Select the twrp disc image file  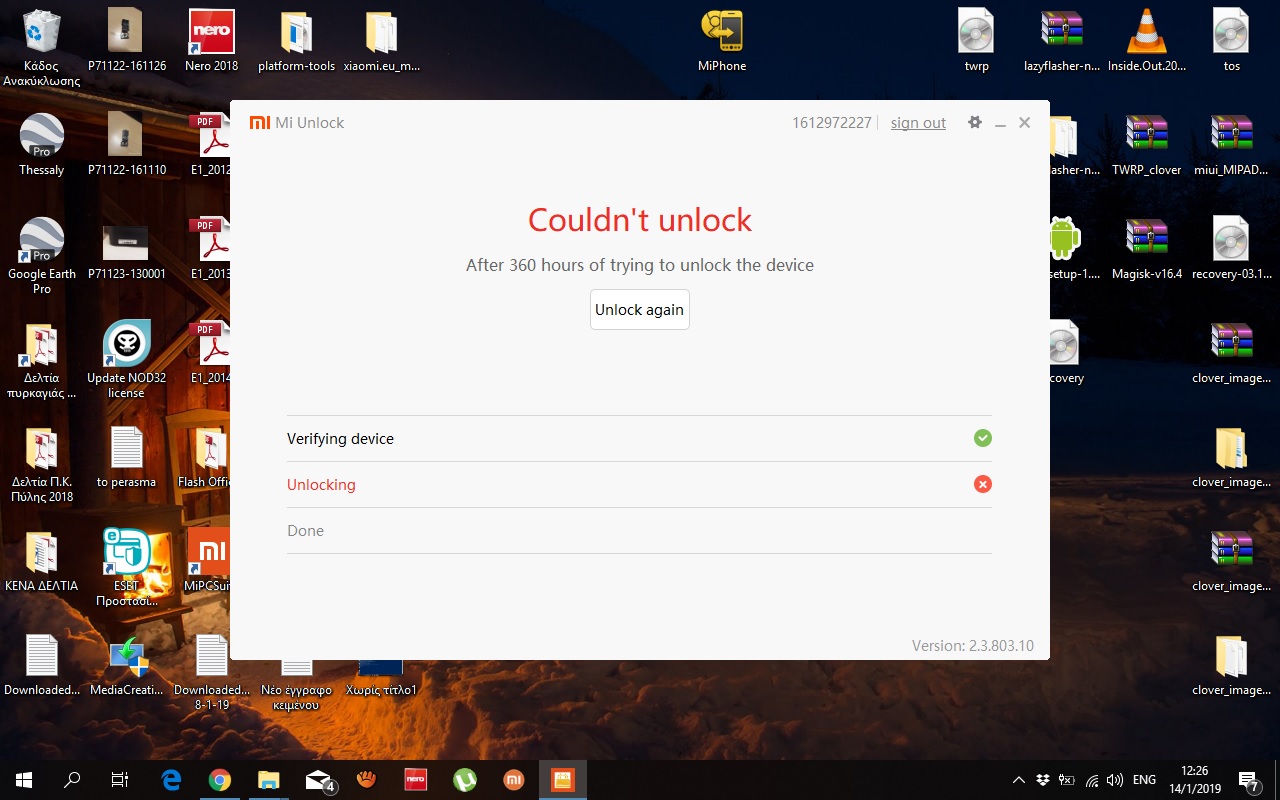click(977, 42)
